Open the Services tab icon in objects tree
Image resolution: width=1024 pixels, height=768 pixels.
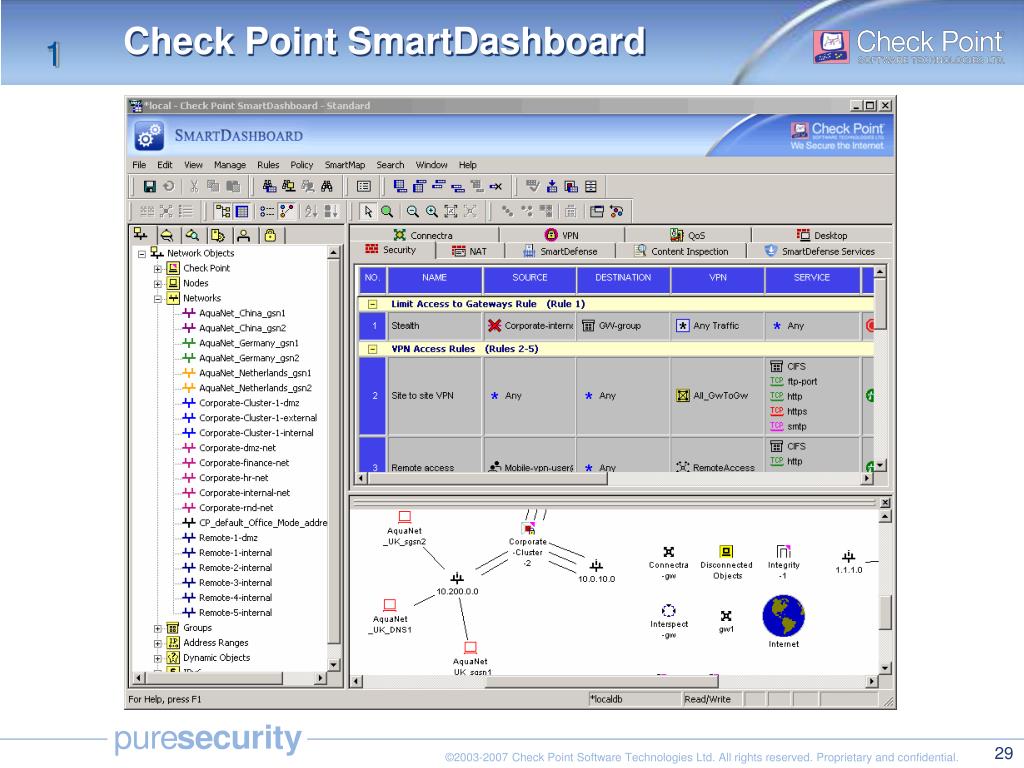167,235
